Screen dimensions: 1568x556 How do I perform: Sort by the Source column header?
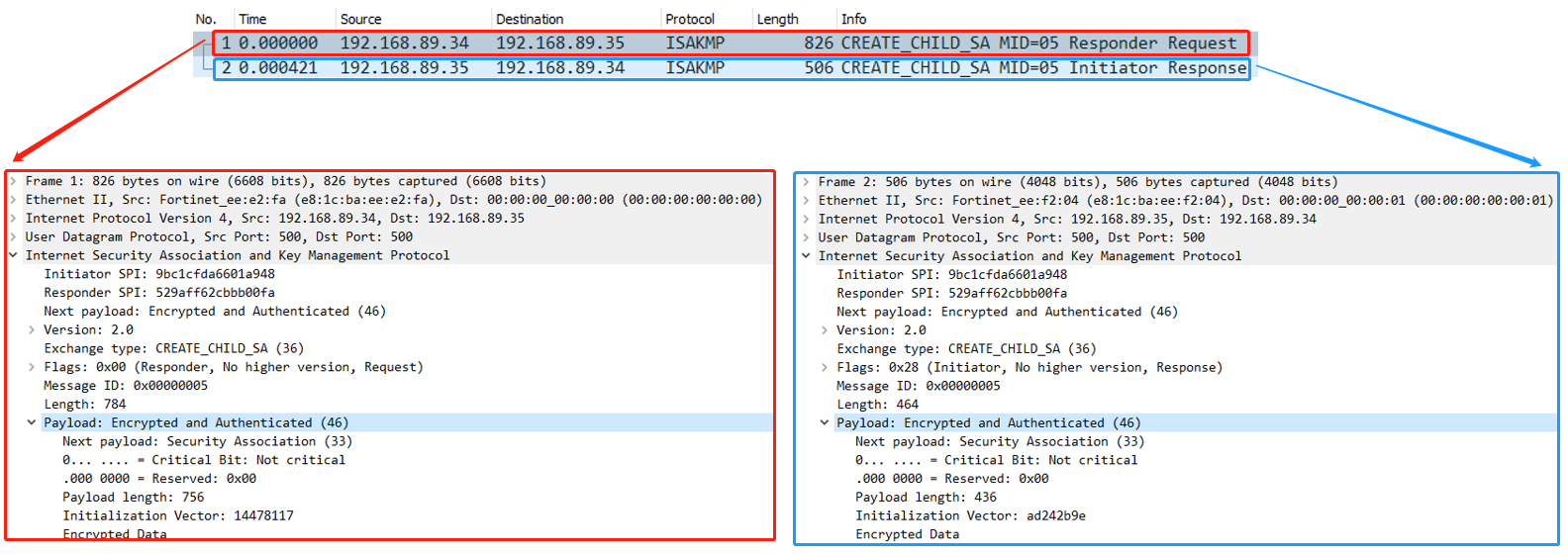pyautogui.click(x=360, y=19)
